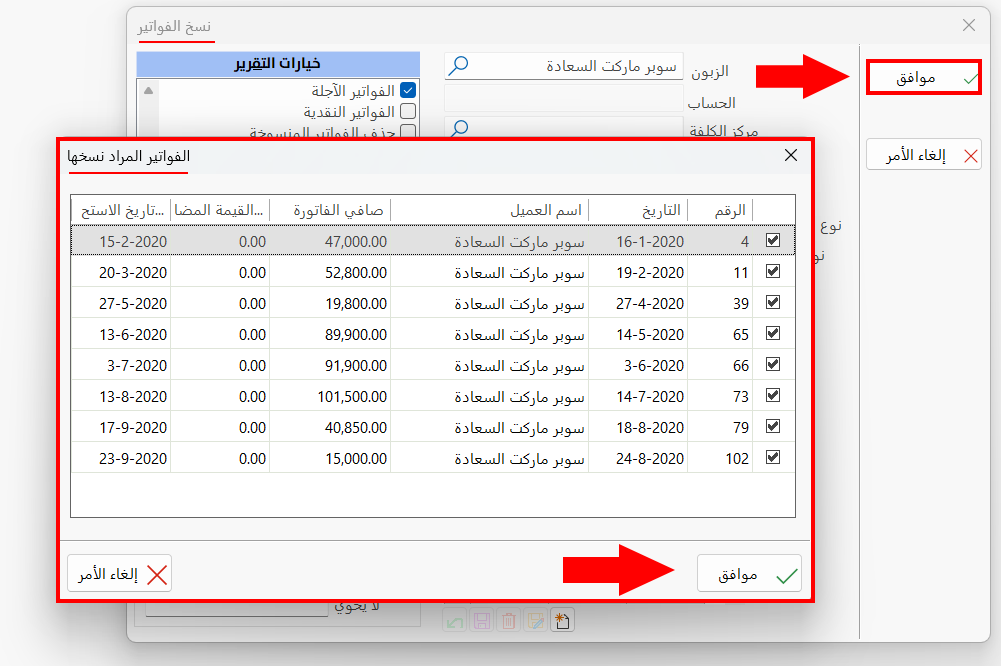This screenshot has height=666, width=1001.
Task: Confirm selection with موافق in the dialog
Action: pos(749,573)
